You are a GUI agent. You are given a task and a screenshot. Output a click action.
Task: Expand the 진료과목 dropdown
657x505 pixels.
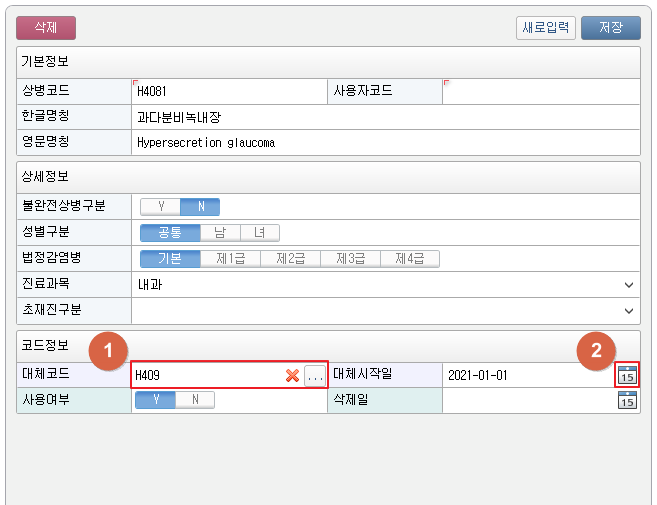coord(628,285)
